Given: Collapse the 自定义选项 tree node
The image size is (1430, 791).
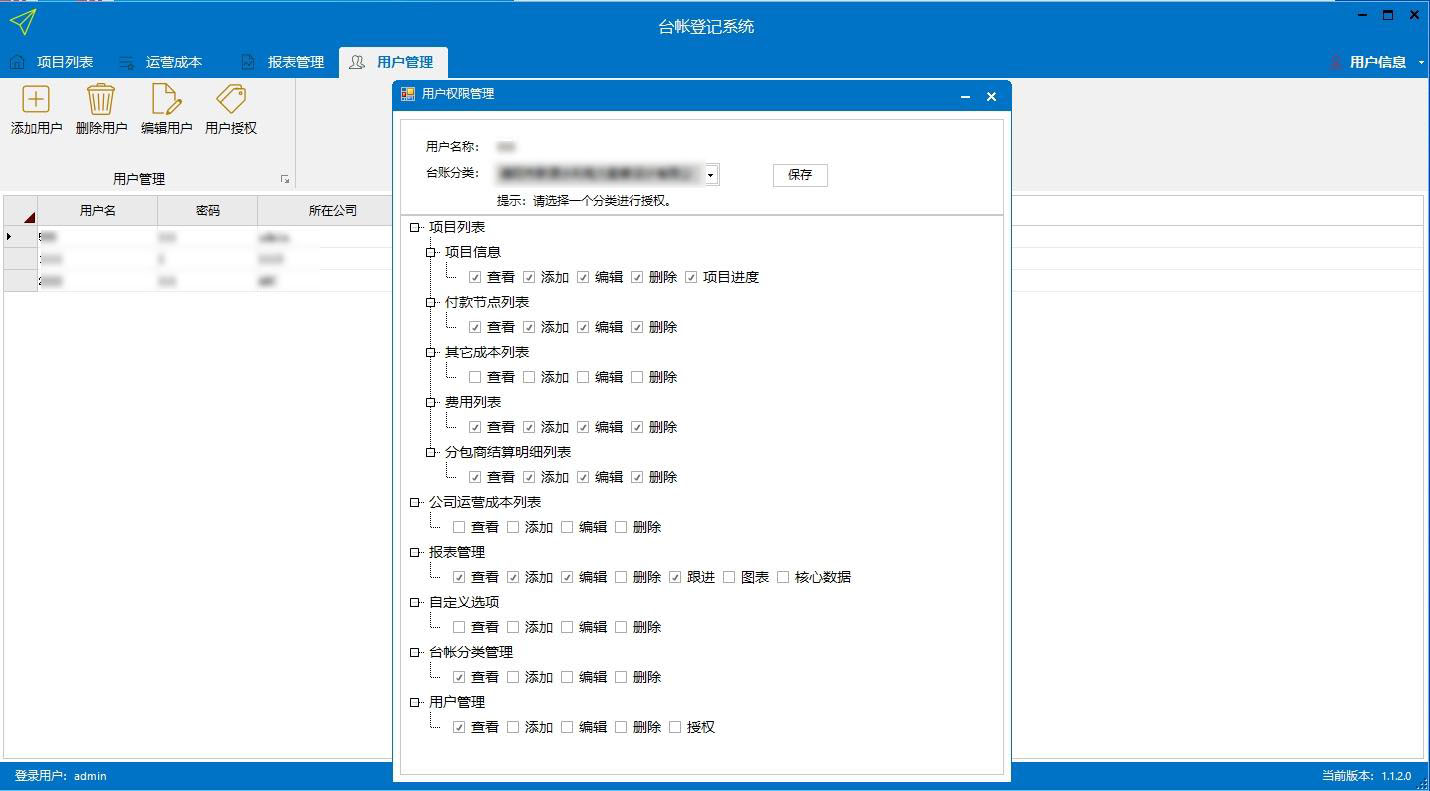Looking at the screenshot, I should pyautogui.click(x=415, y=603).
